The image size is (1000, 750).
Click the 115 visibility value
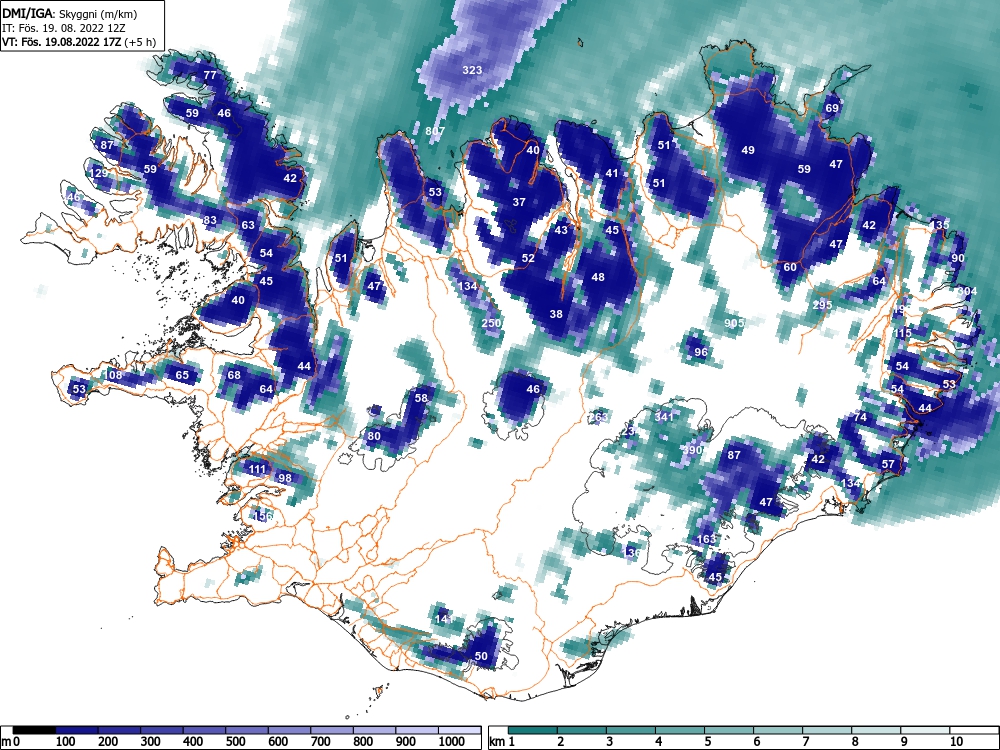[902, 334]
